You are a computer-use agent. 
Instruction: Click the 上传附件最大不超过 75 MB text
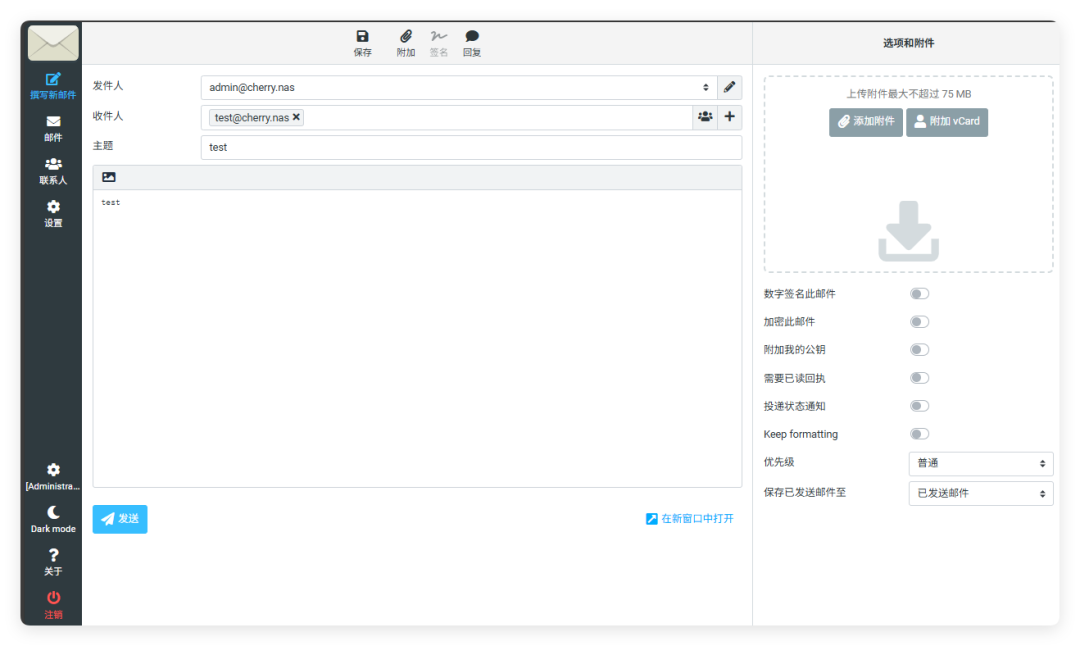point(908,94)
